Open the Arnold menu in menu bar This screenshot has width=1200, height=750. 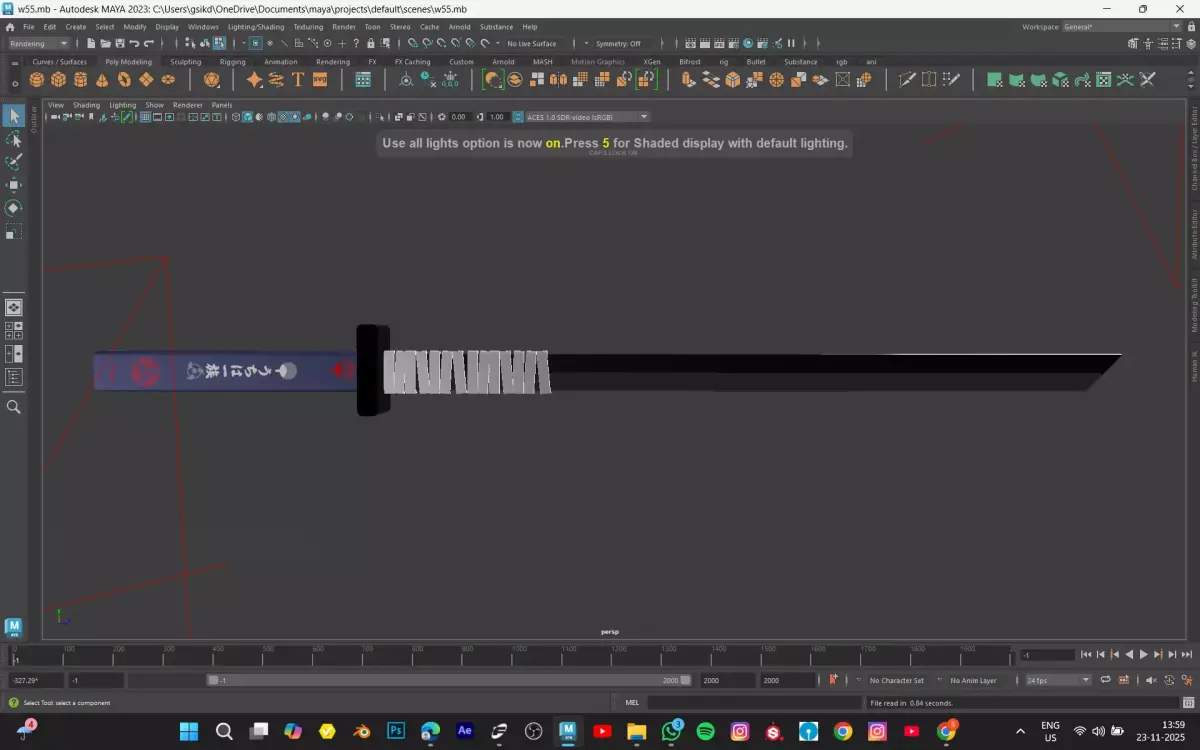click(459, 27)
